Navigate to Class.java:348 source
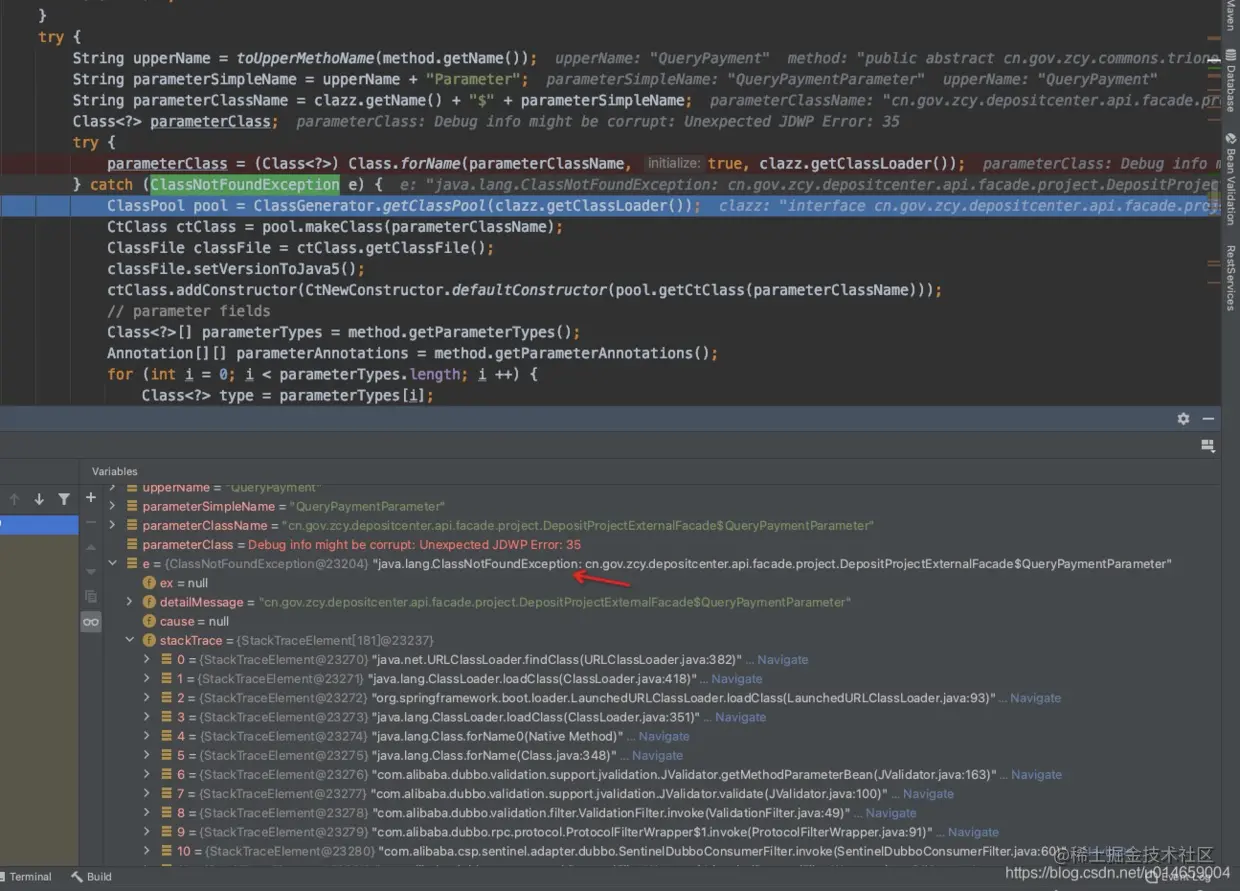This screenshot has width=1240, height=891. pyautogui.click(x=658, y=755)
